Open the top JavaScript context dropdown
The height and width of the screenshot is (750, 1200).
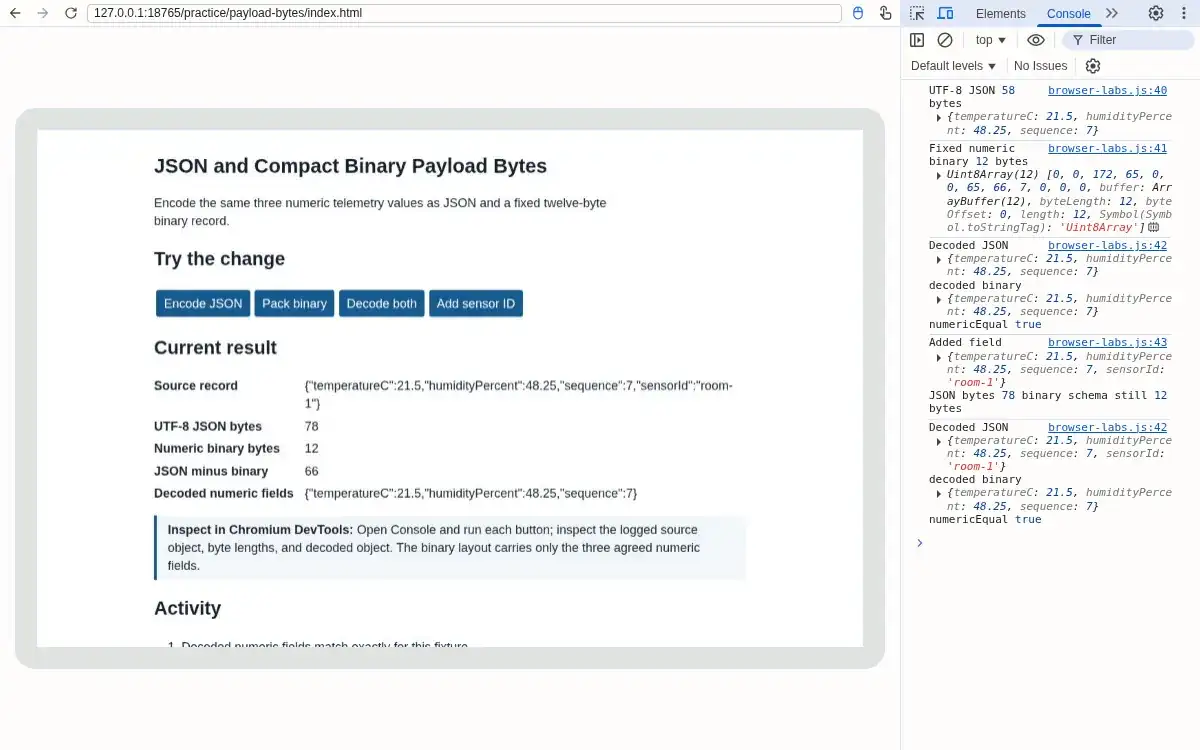click(x=991, y=40)
